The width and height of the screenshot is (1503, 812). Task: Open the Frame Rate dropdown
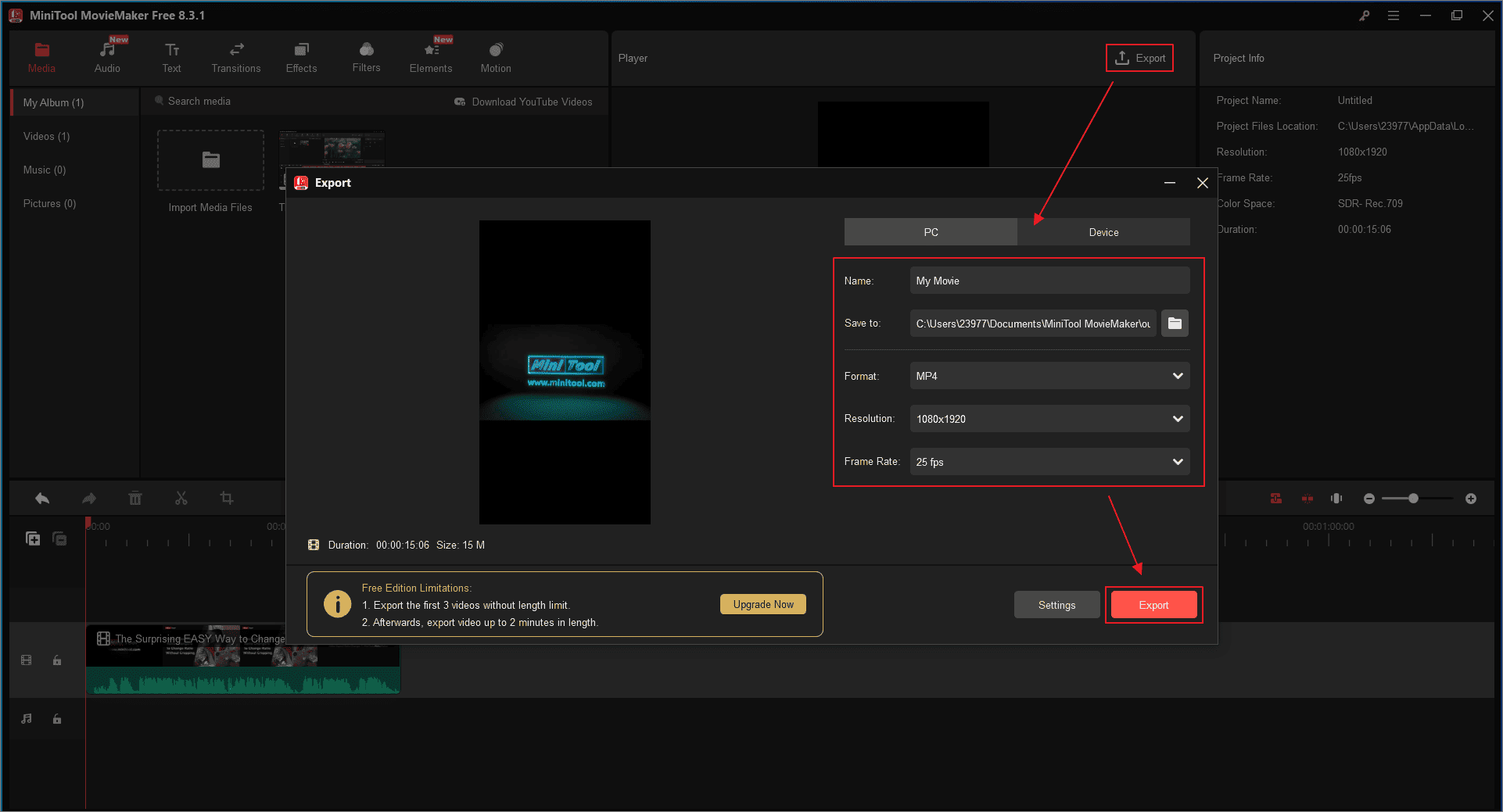pyautogui.click(x=1049, y=462)
